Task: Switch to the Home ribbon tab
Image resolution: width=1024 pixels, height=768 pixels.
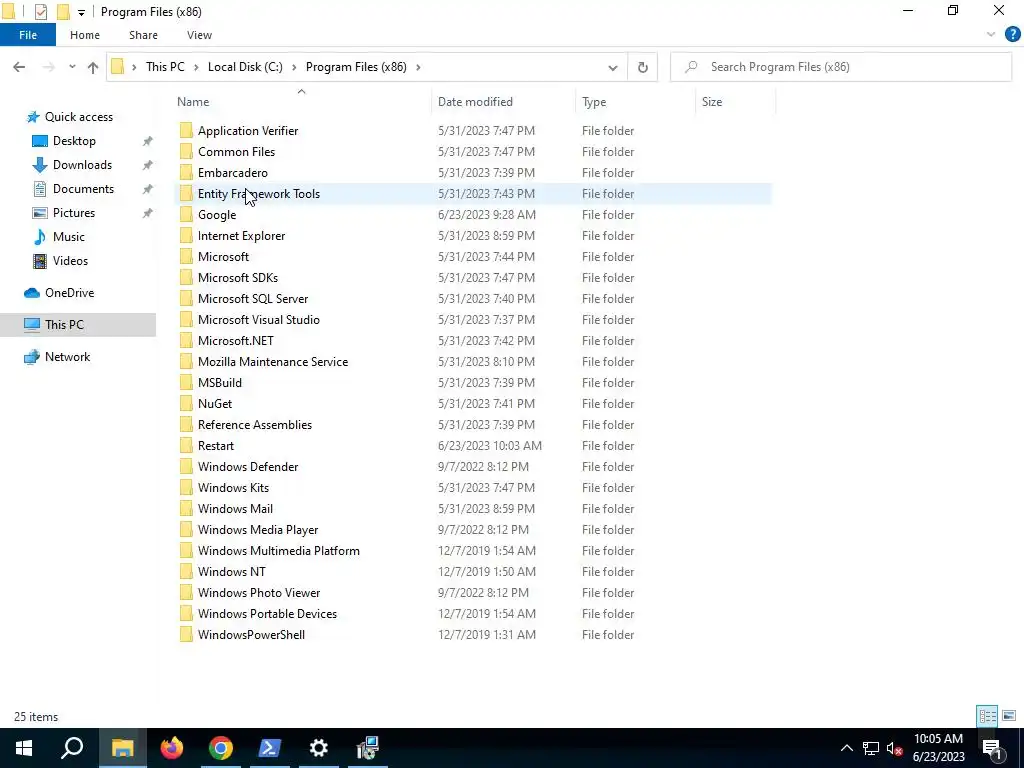Action: coord(85,35)
